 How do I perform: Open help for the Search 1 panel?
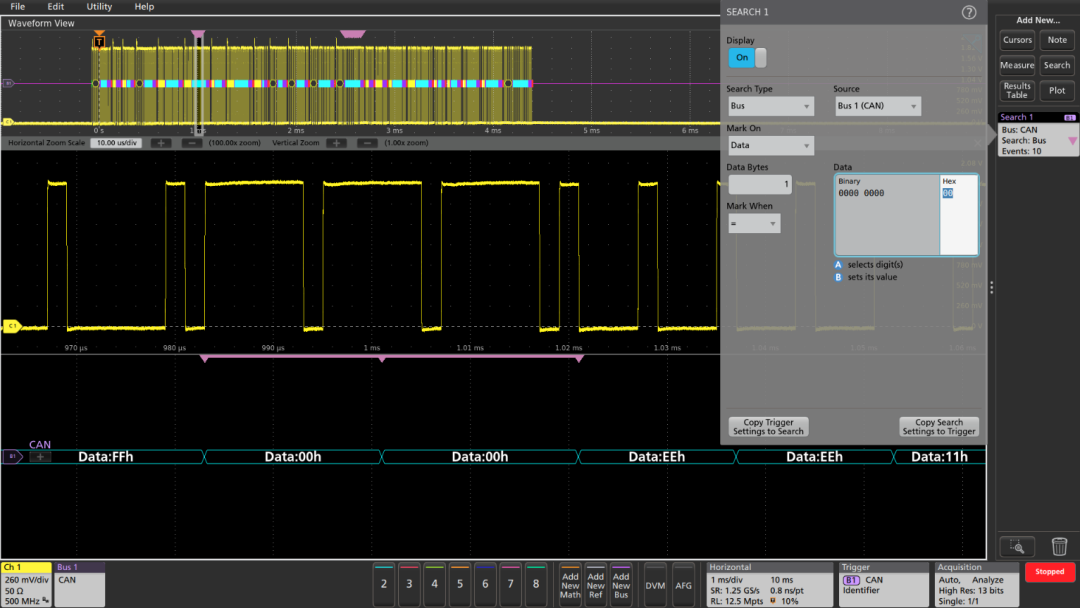pyautogui.click(x=968, y=13)
